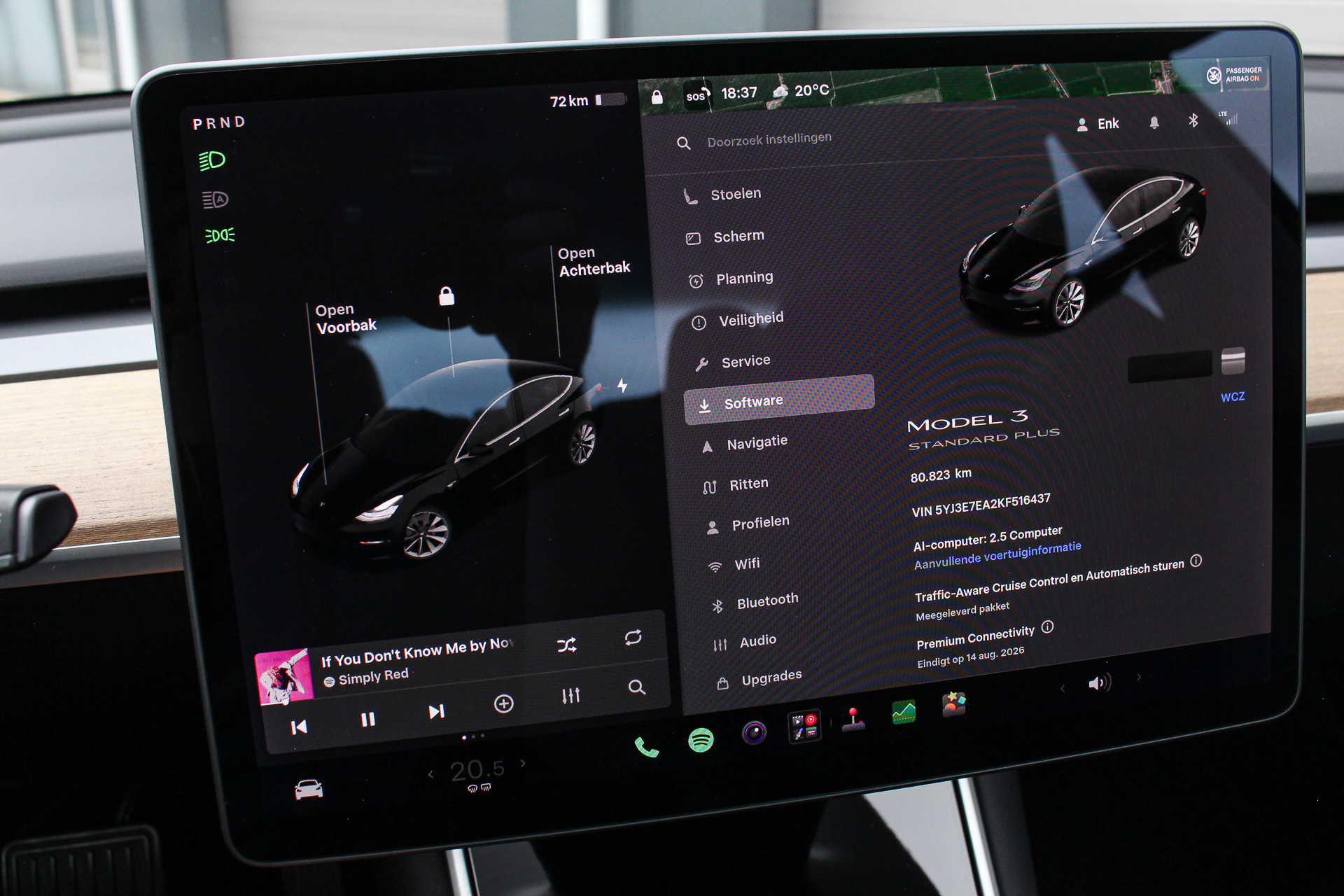Open Profielen settings
This screenshot has width=1344, height=896.
748,524
